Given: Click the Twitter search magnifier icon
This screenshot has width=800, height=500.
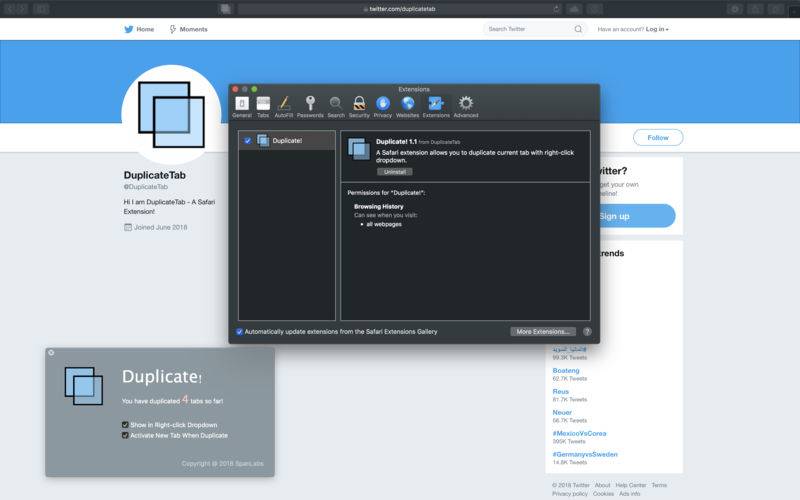Looking at the screenshot, I should pos(578,29).
